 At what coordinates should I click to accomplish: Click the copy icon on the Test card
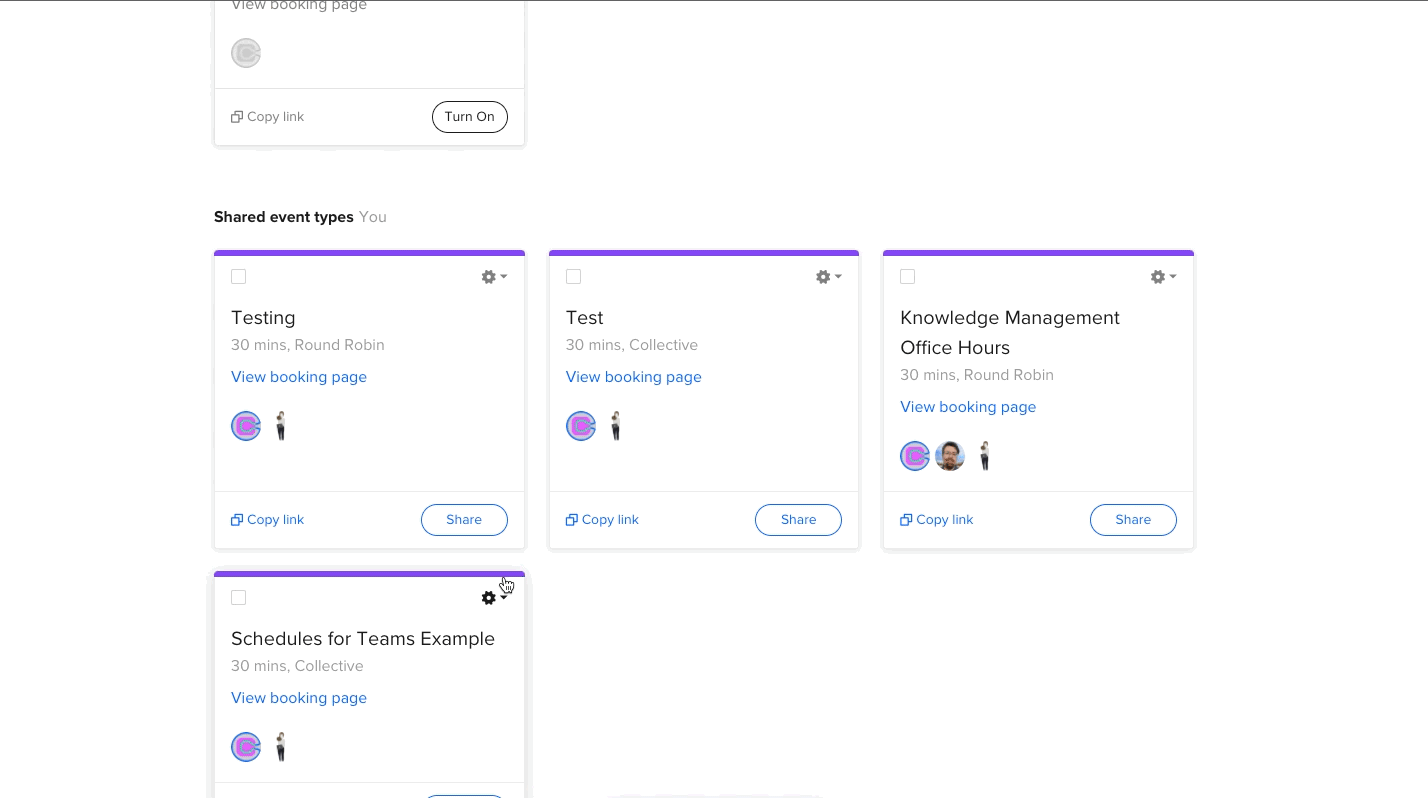tap(572, 520)
